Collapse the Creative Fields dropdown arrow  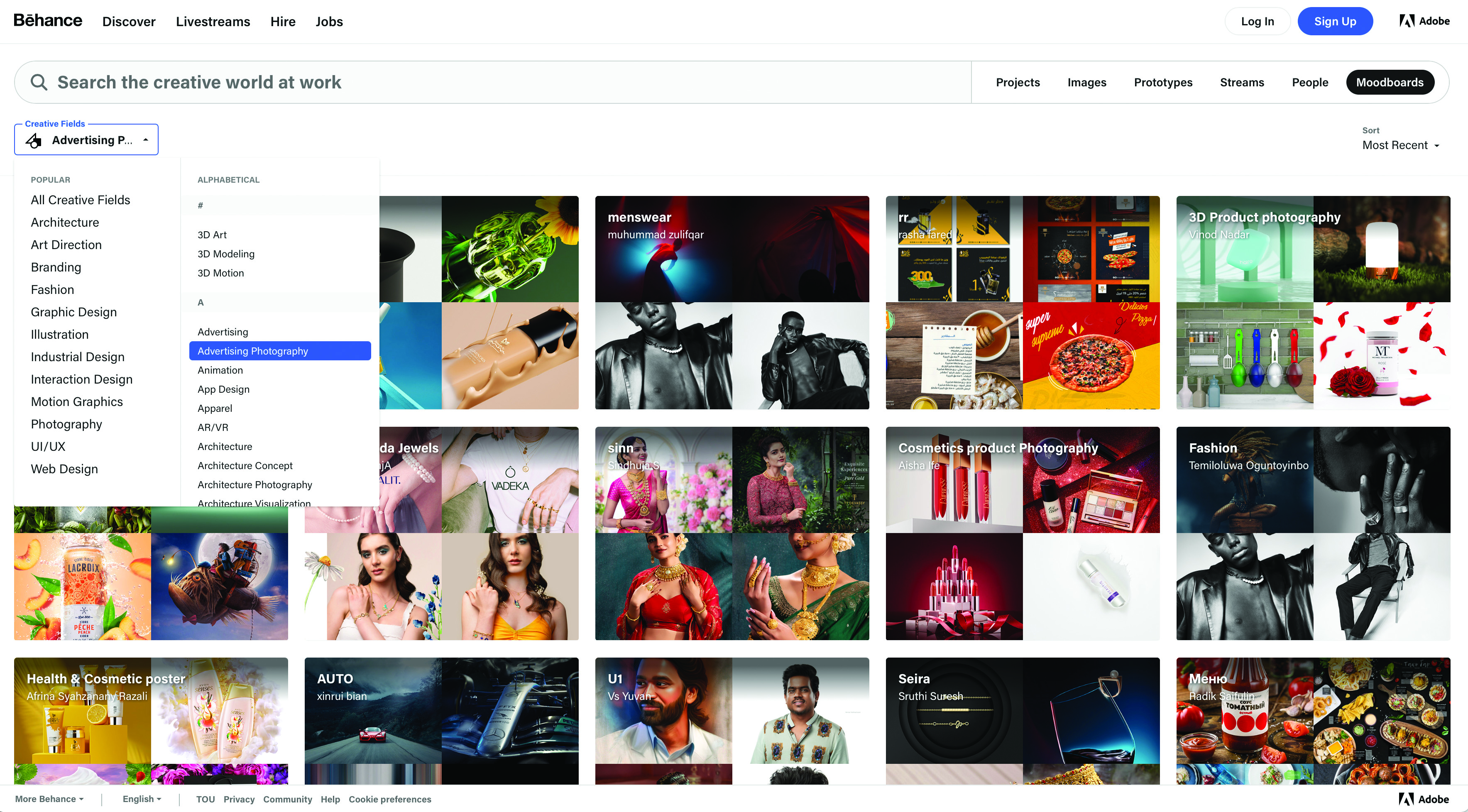(146, 140)
